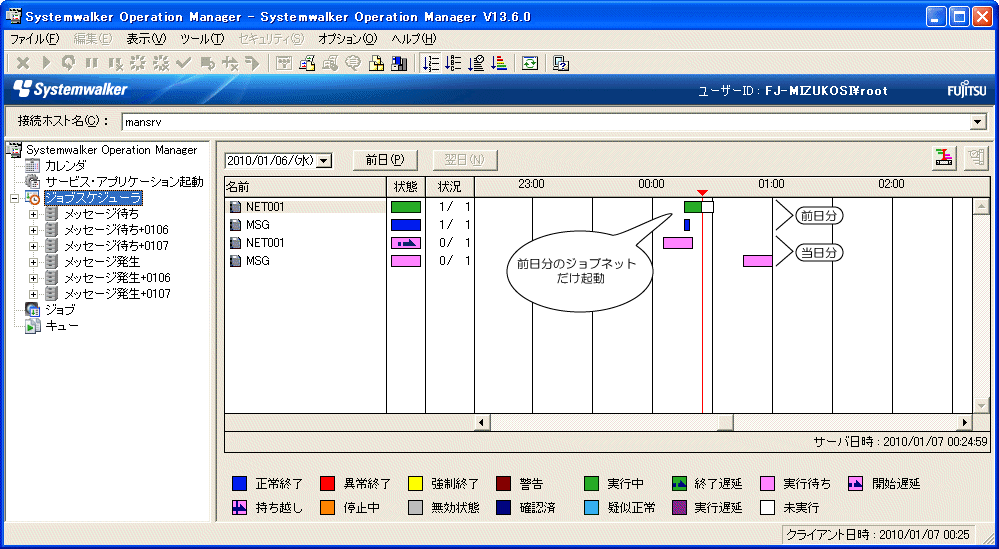Sort list by scheduled time icon

tap(476, 63)
